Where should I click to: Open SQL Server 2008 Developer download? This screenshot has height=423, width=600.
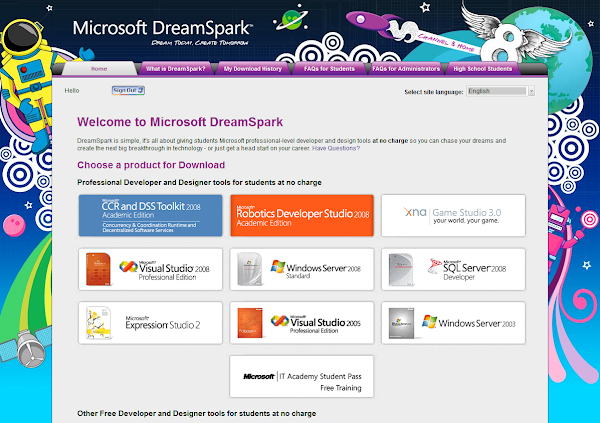pyautogui.click(x=453, y=269)
